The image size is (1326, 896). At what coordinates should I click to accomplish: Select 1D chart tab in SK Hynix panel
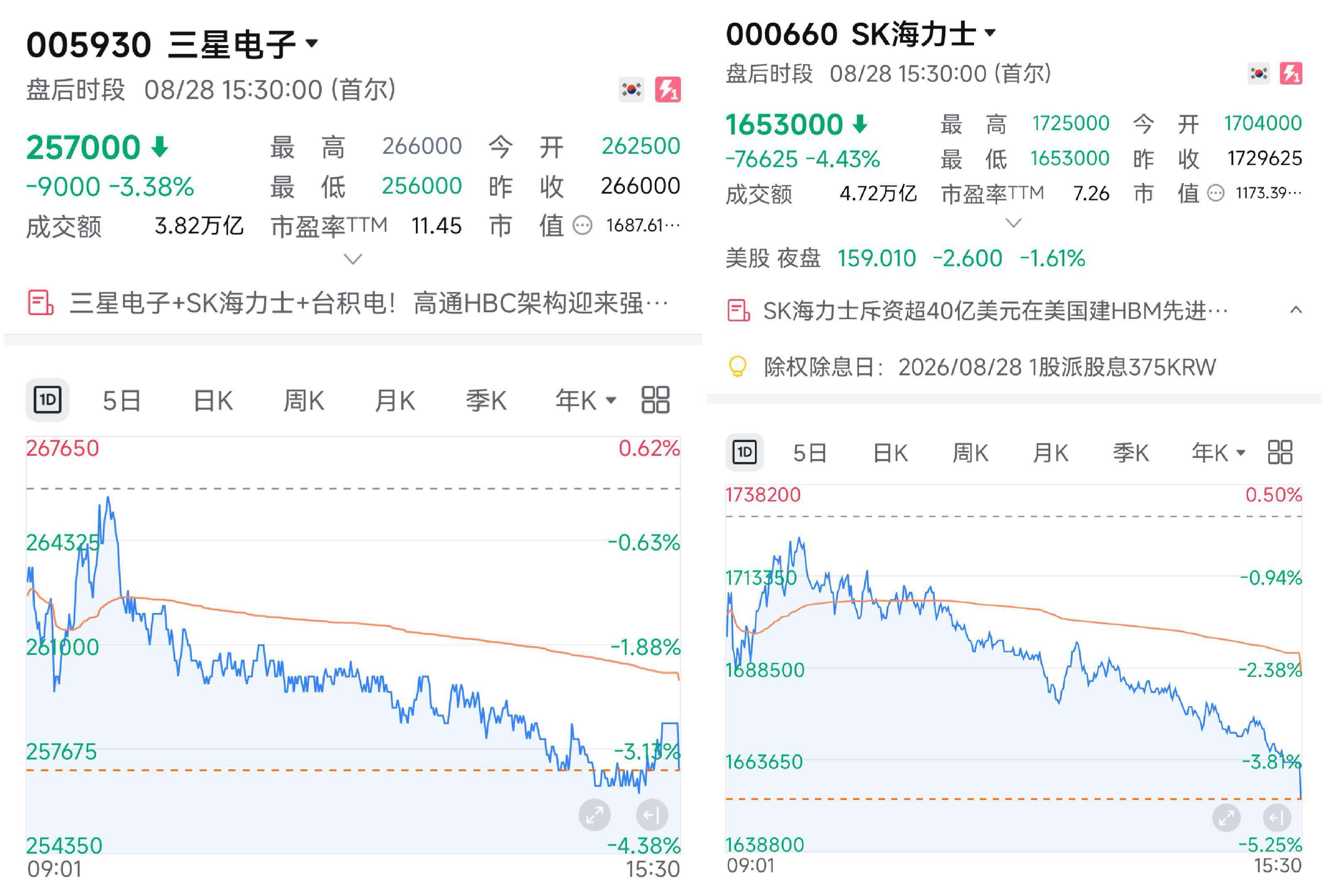point(745,453)
